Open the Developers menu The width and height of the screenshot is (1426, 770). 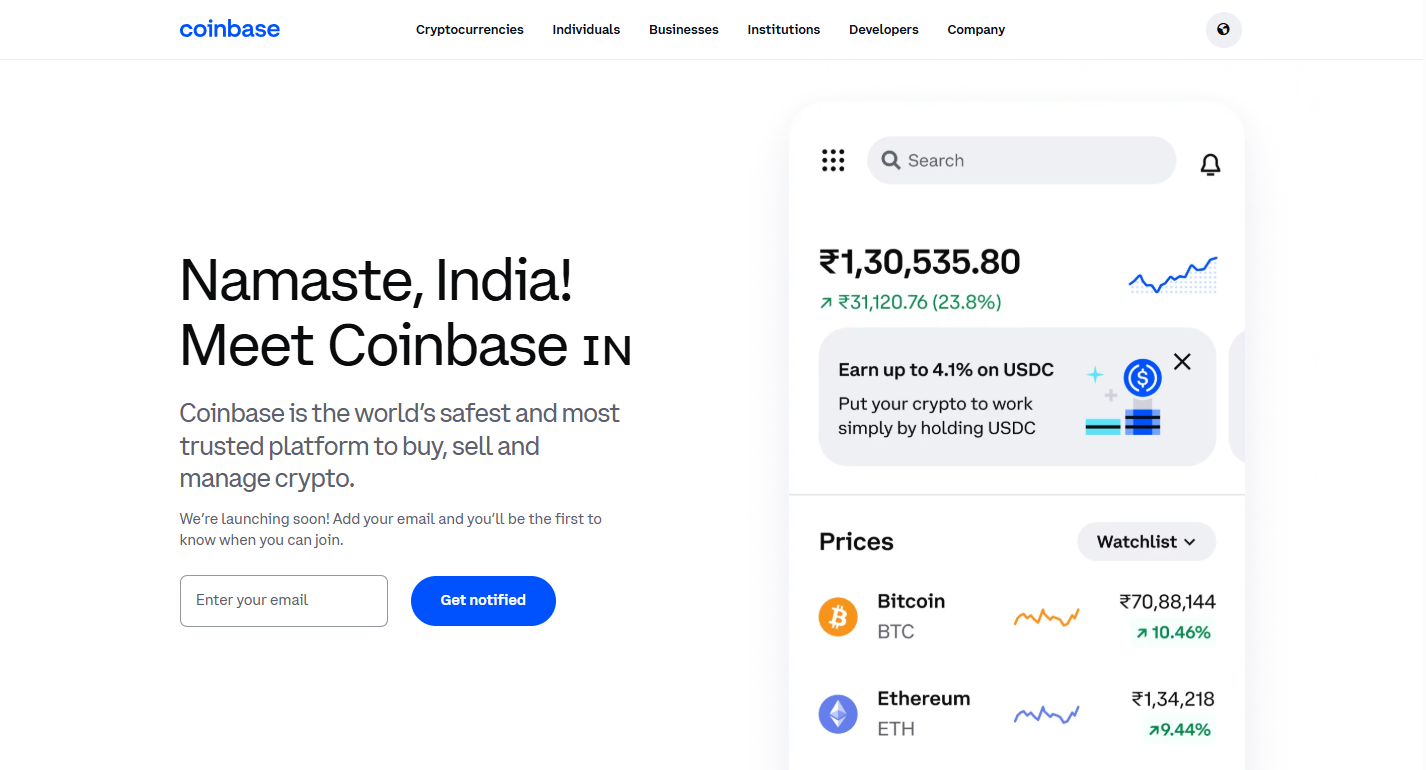883,29
